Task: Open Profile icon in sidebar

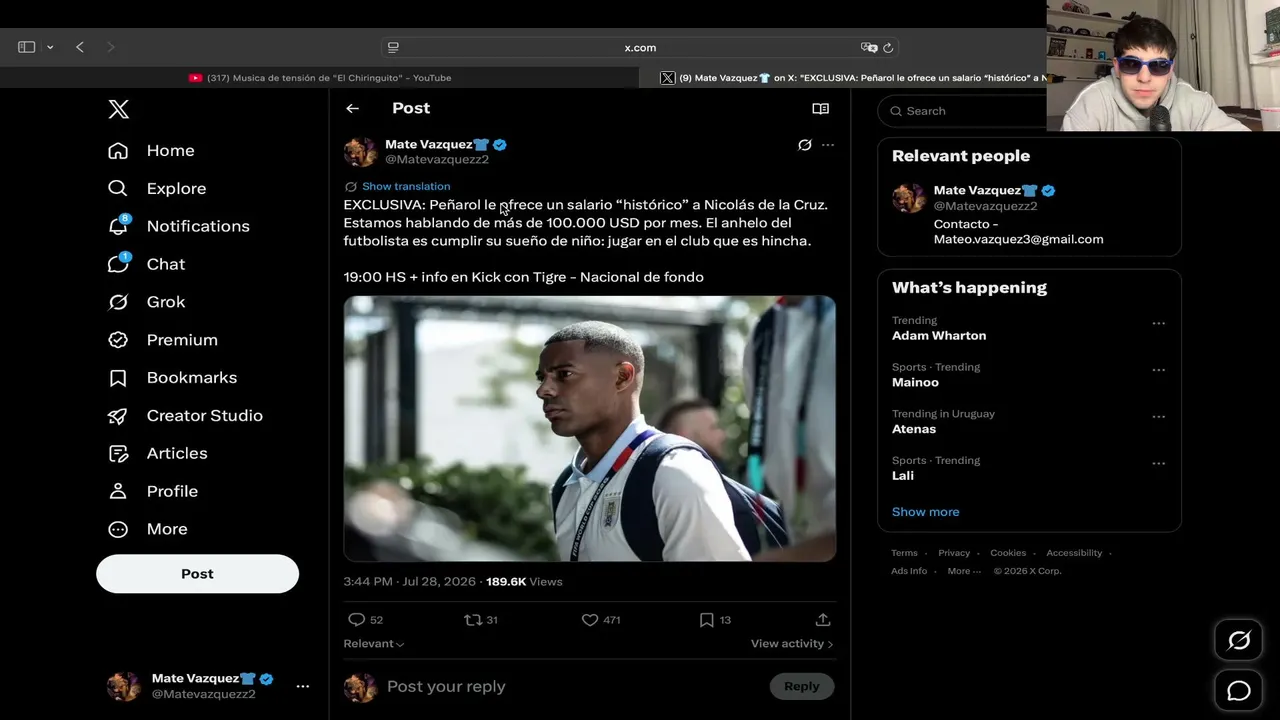Action: coord(118,491)
